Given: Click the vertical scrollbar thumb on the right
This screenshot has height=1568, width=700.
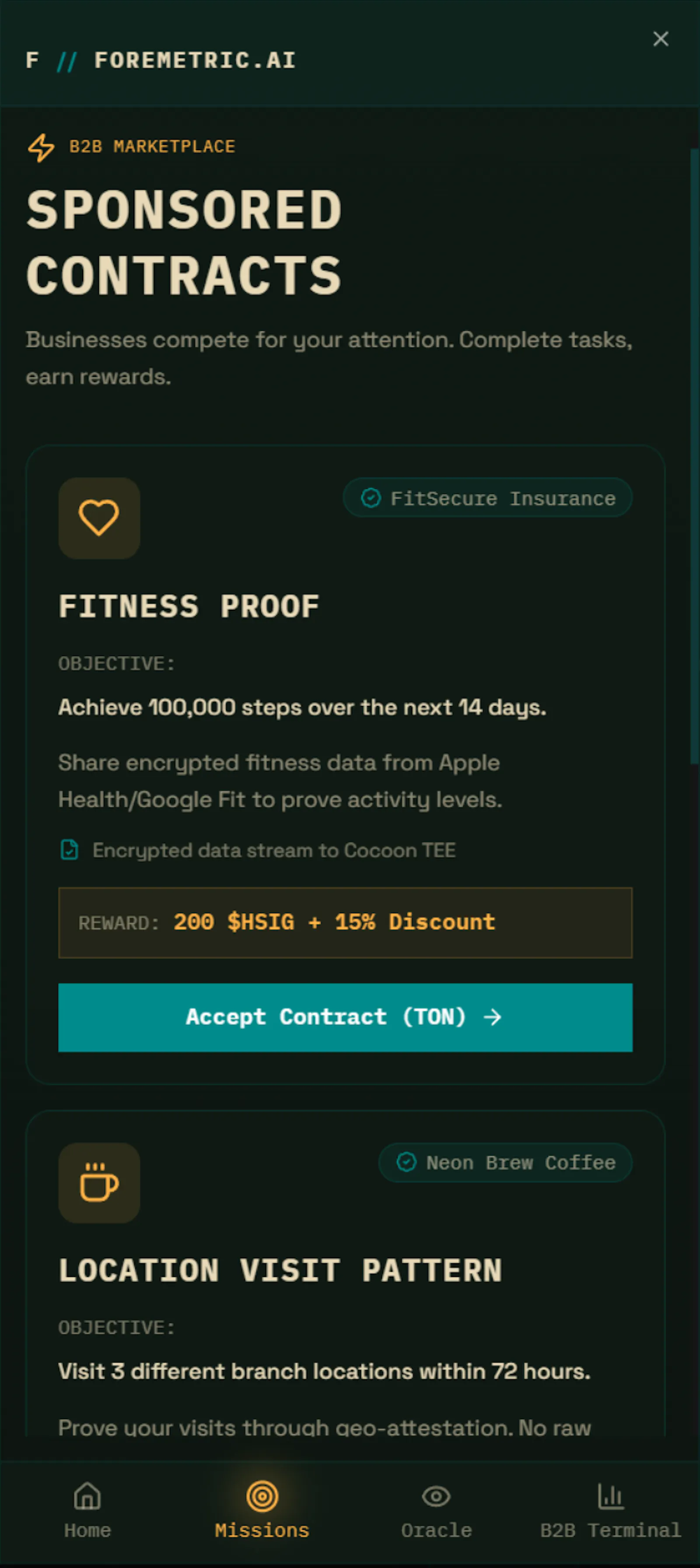Looking at the screenshot, I should click(x=694, y=455).
